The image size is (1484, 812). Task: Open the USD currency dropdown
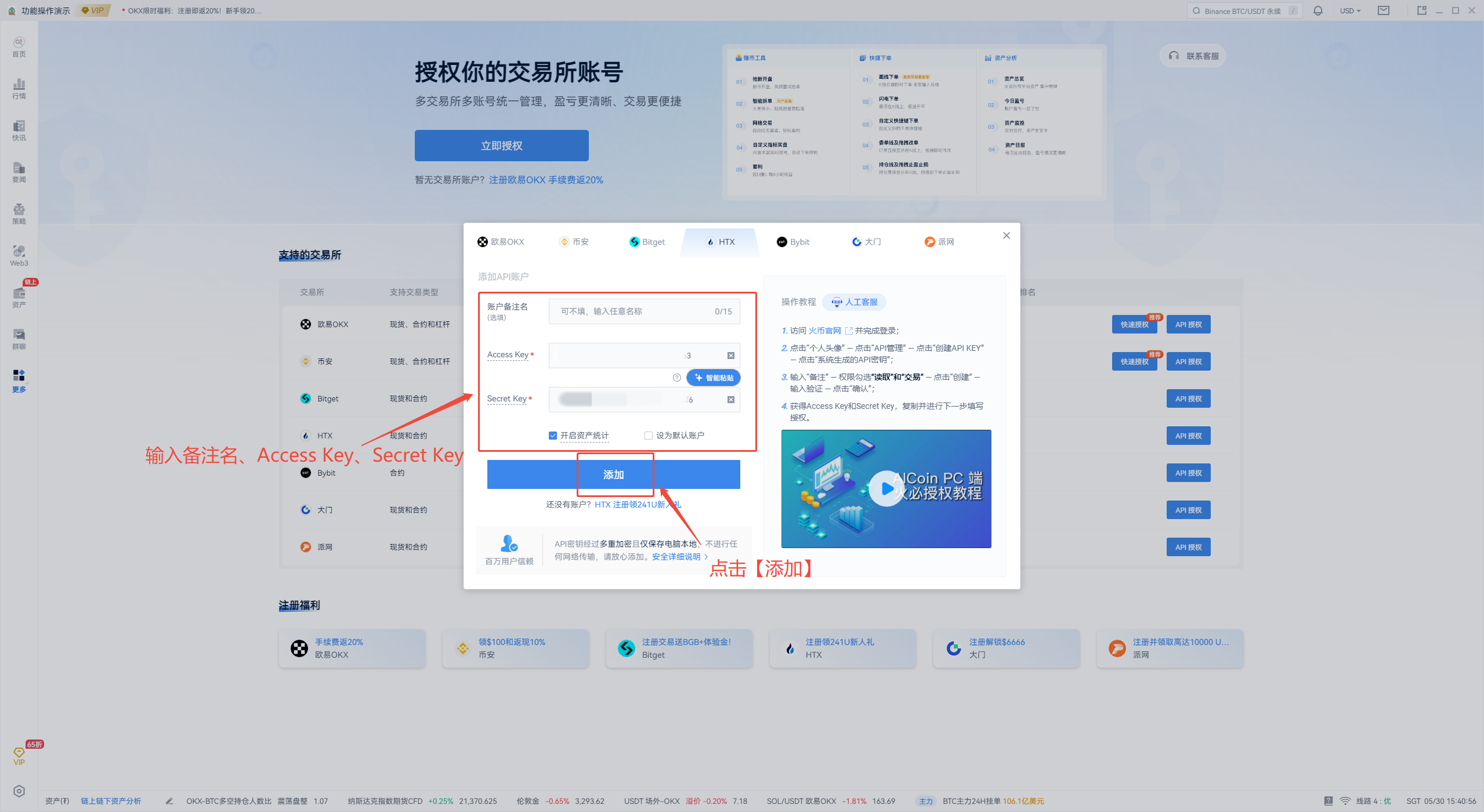pyautogui.click(x=1351, y=10)
